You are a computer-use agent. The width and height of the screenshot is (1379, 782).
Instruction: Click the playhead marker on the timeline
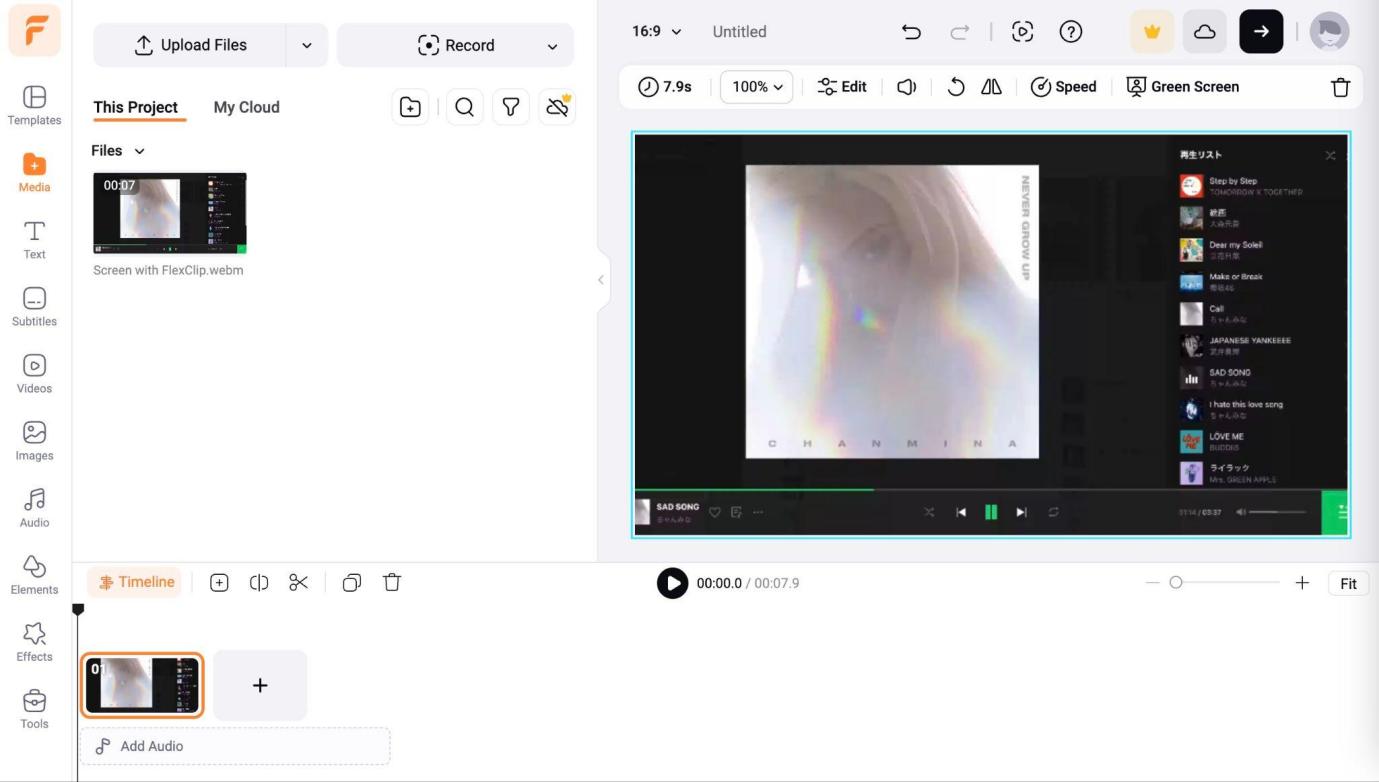(x=78, y=609)
